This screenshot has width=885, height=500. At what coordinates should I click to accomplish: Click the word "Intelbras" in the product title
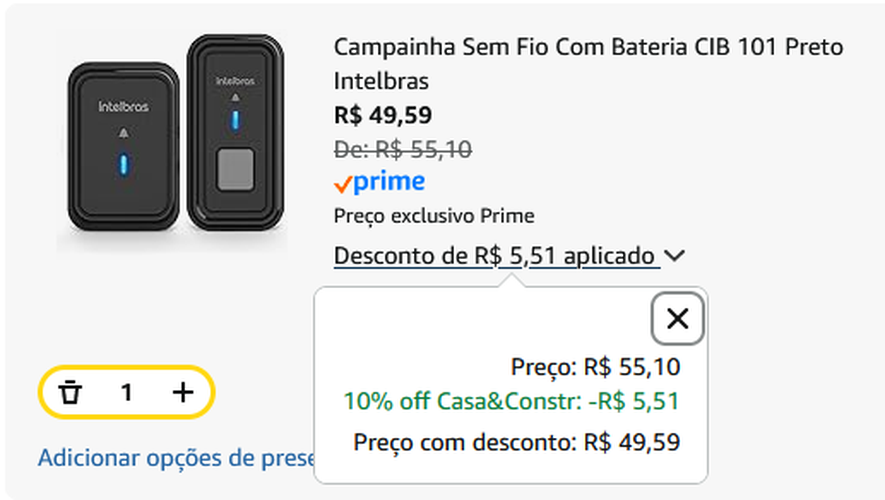(381, 80)
